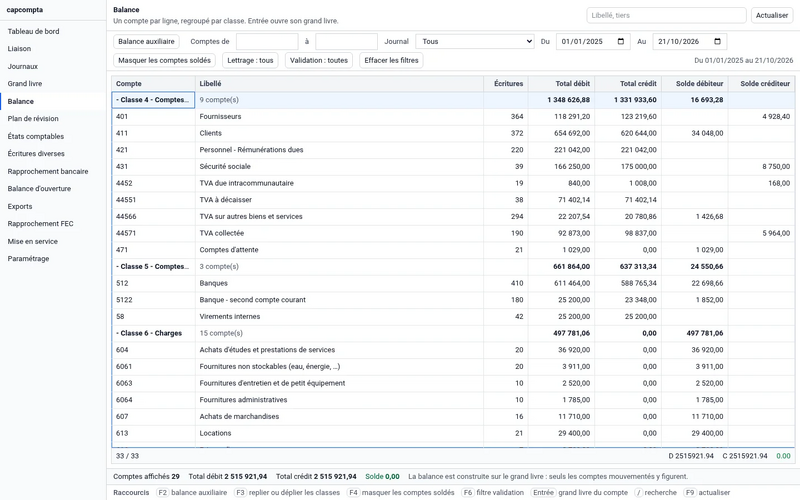800x500 pixels.
Task: Select the 471 Comptes d'attente row
Action: 453,250
